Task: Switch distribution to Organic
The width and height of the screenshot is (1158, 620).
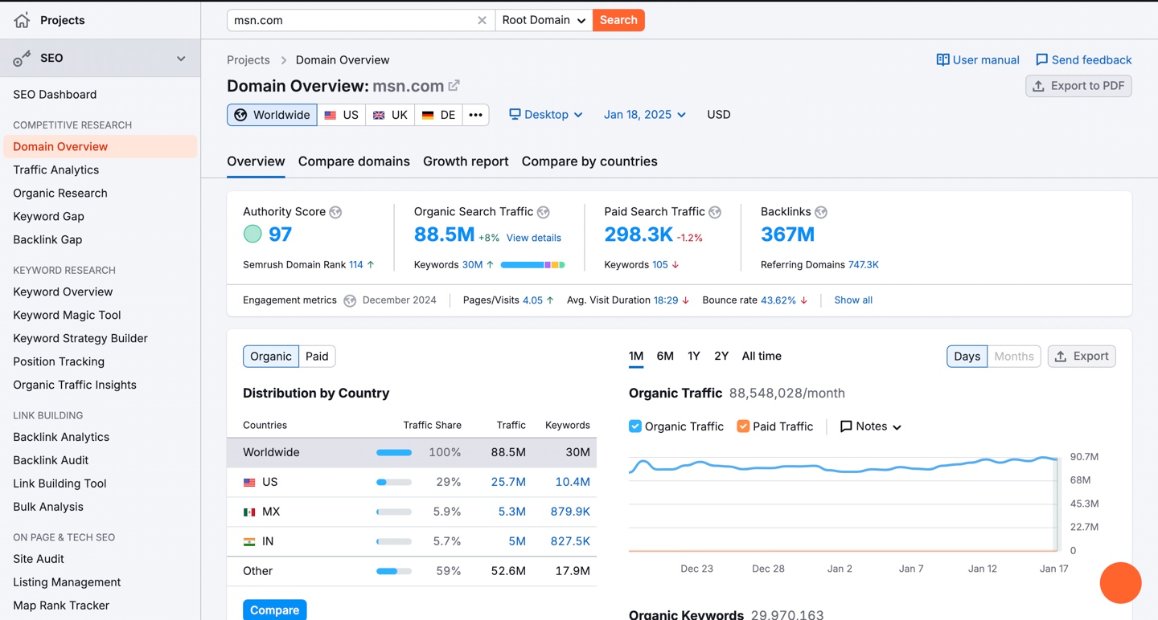Action: point(271,356)
